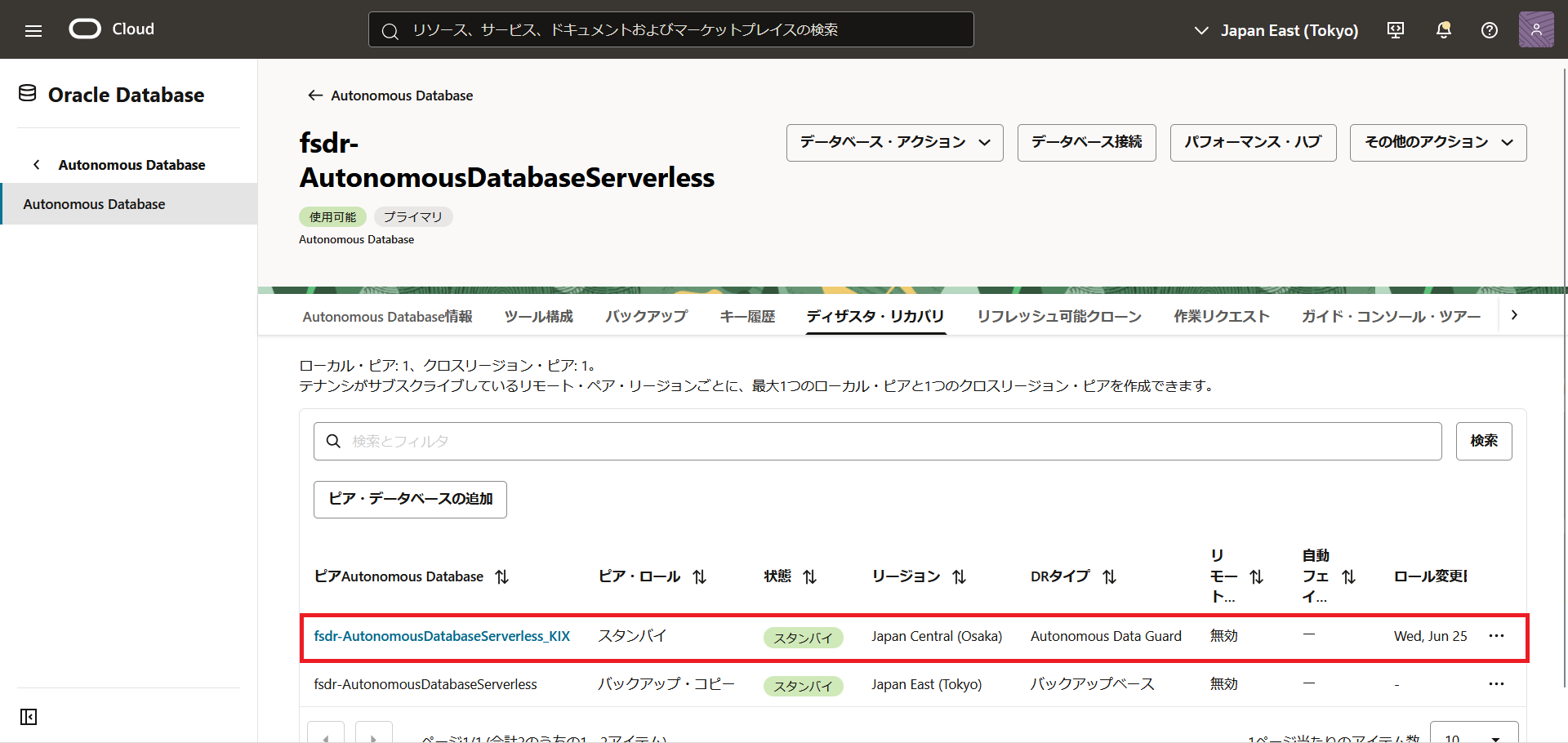The width and height of the screenshot is (1568, 743).
Task: Sort by 自動フェイルオーバー column
Action: tap(1349, 576)
